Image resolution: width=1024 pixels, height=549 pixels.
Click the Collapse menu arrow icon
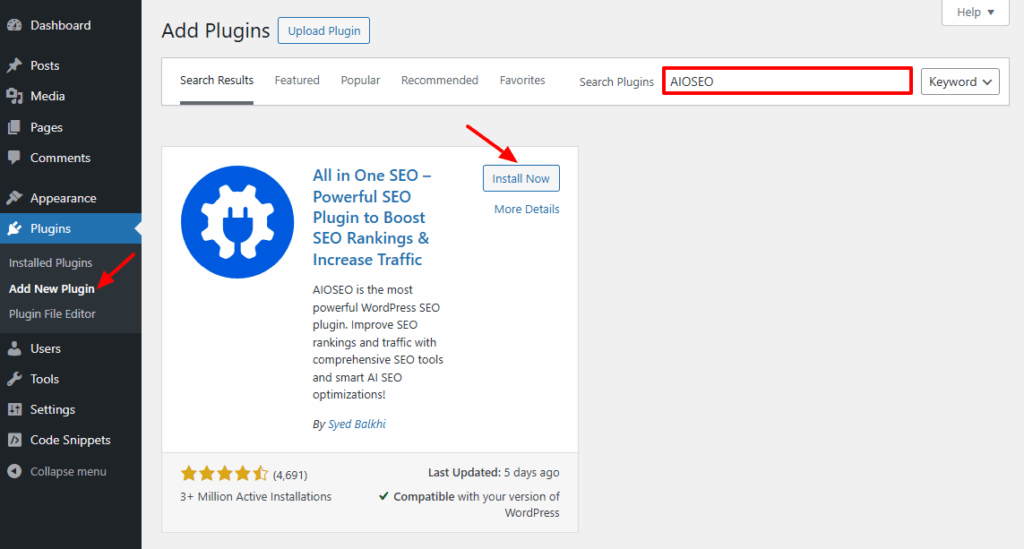tap(14, 471)
